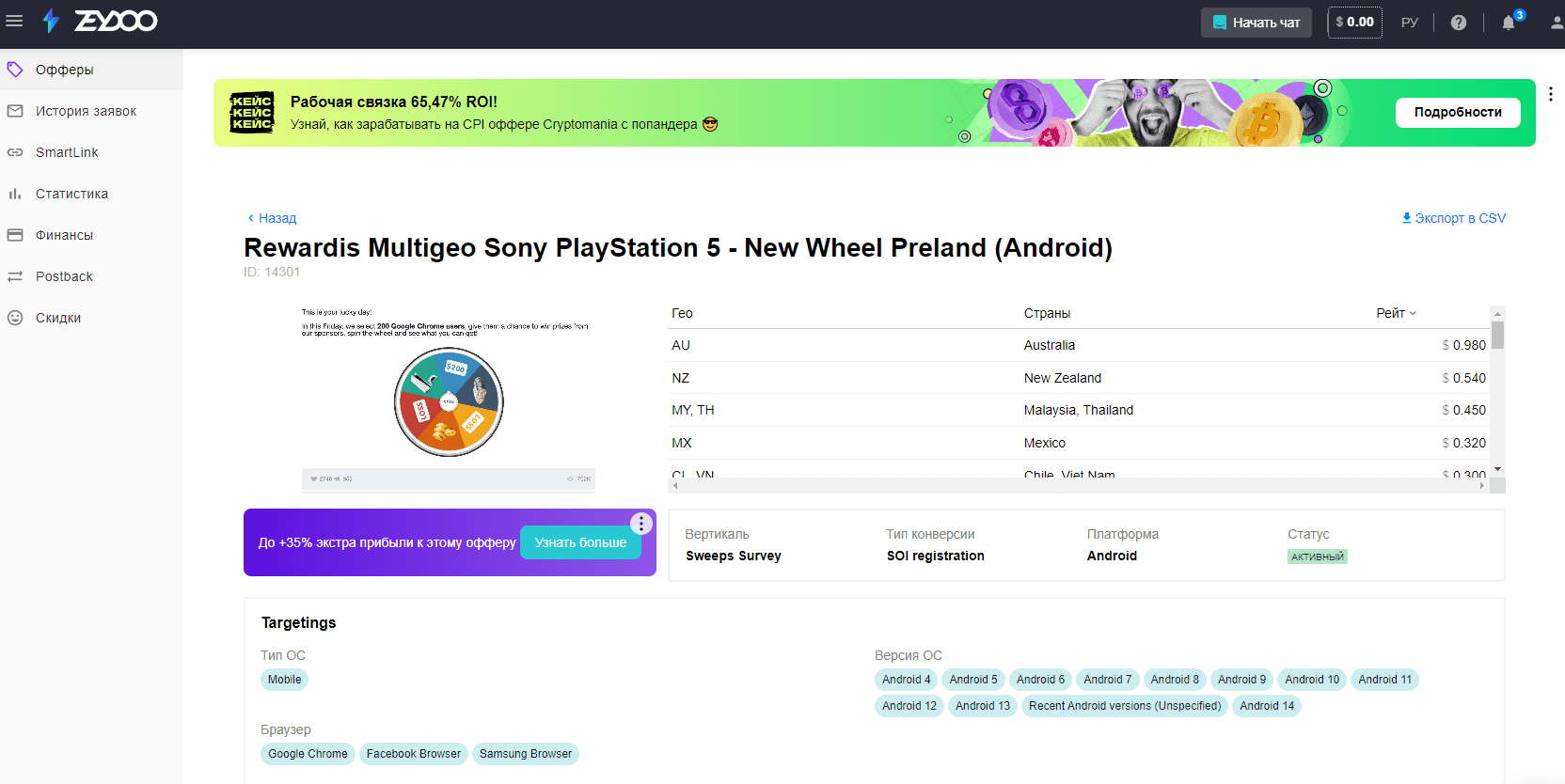Click the table scroll up arrow

coord(1498,313)
